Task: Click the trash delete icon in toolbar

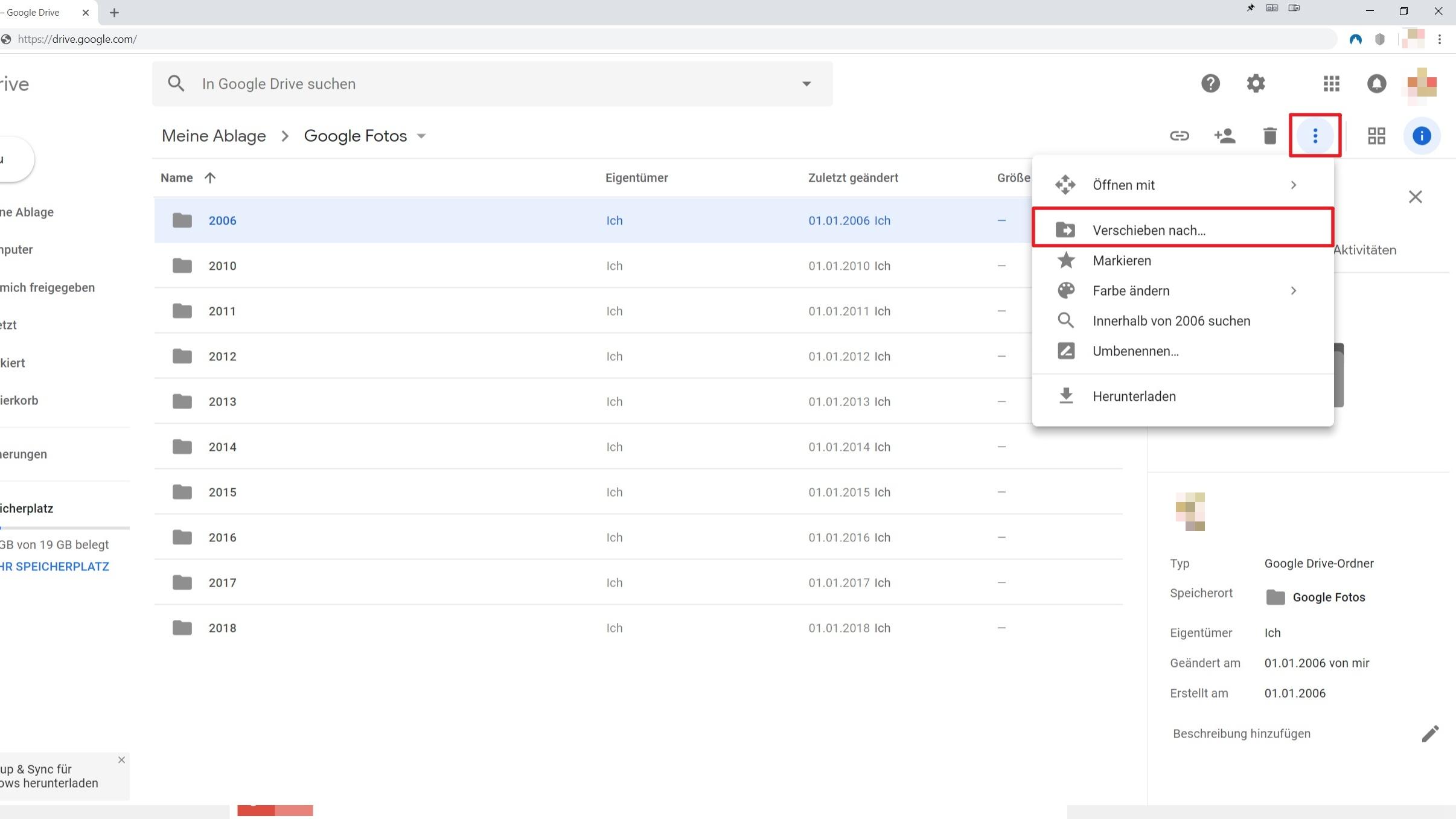Action: [1269, 136]
